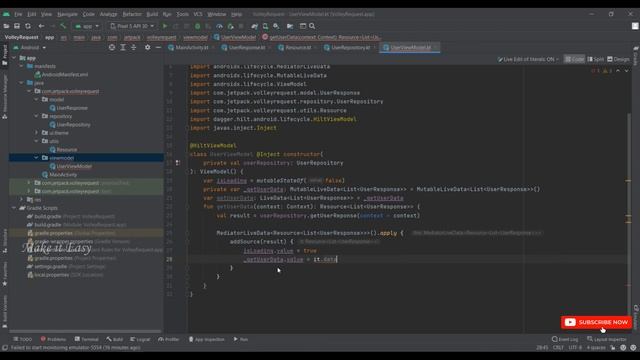Image resolution: width=640 pixels, height=360 pixels.
Task: Open the File menu
Action: 18,14
